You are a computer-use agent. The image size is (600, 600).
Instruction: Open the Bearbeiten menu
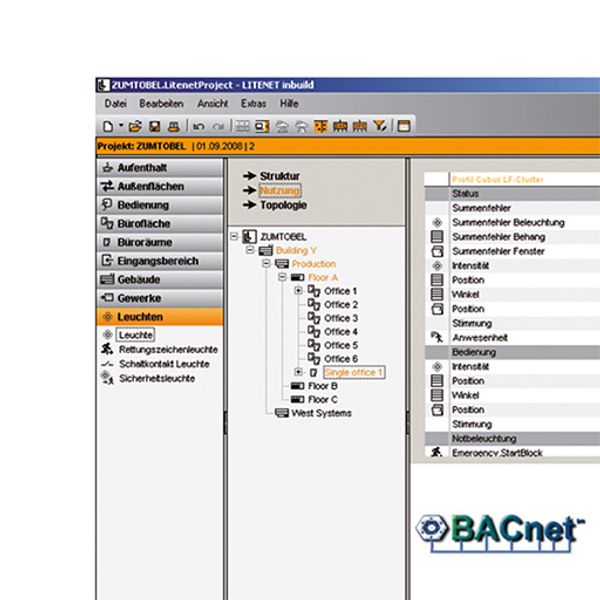tap(161, 103)
